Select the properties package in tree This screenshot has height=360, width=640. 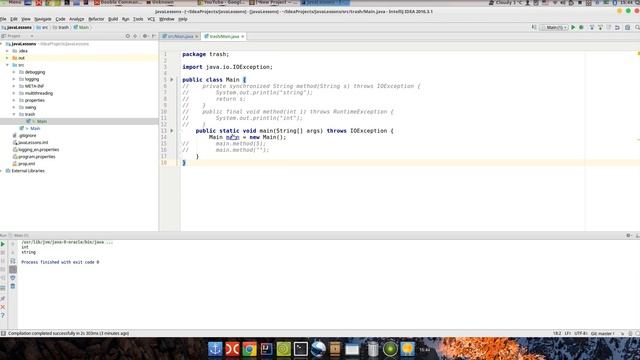pyautogui.click(x=34, y=100)
